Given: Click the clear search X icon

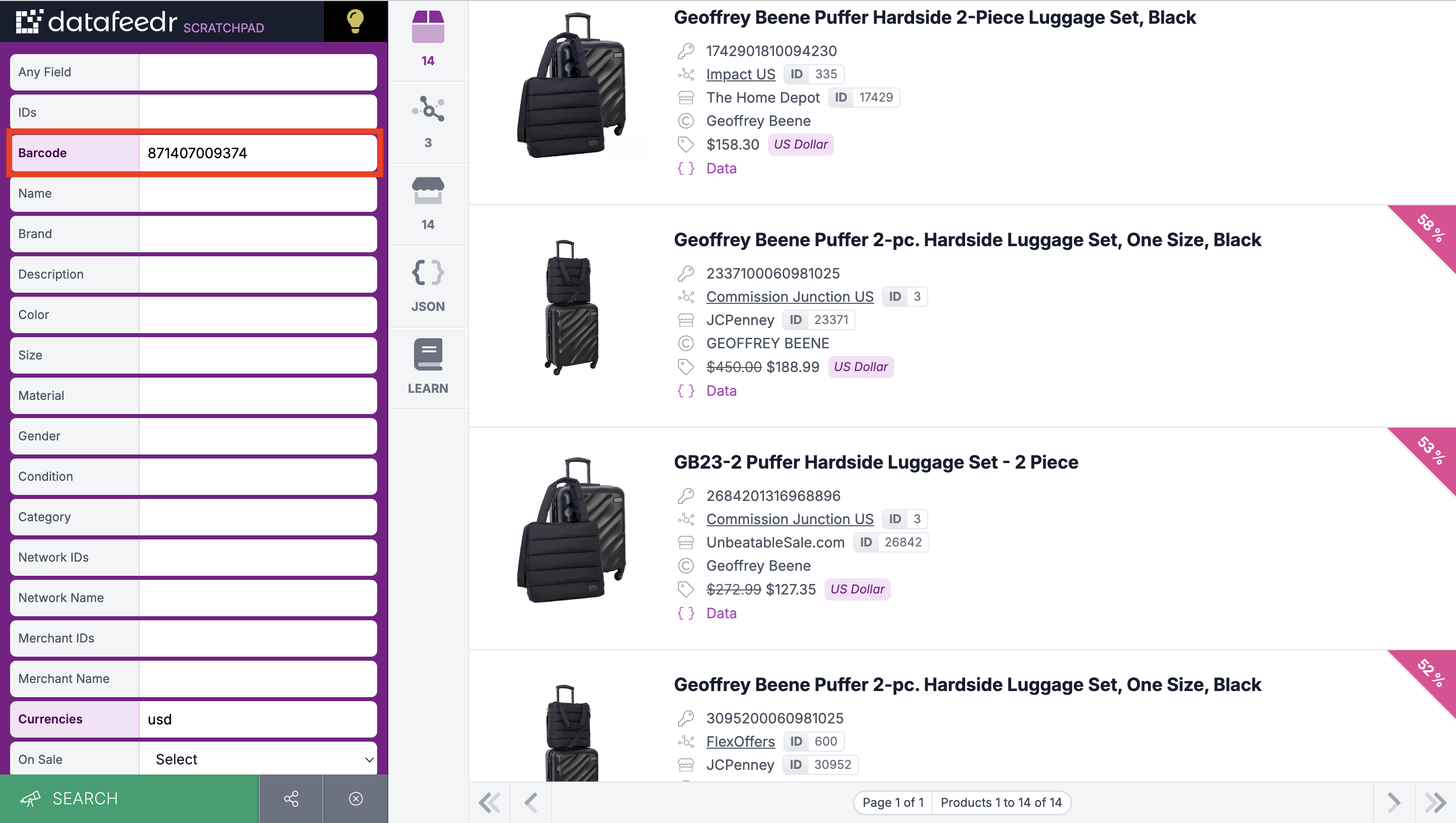Looking at the screenshot, I should (355, 798).
